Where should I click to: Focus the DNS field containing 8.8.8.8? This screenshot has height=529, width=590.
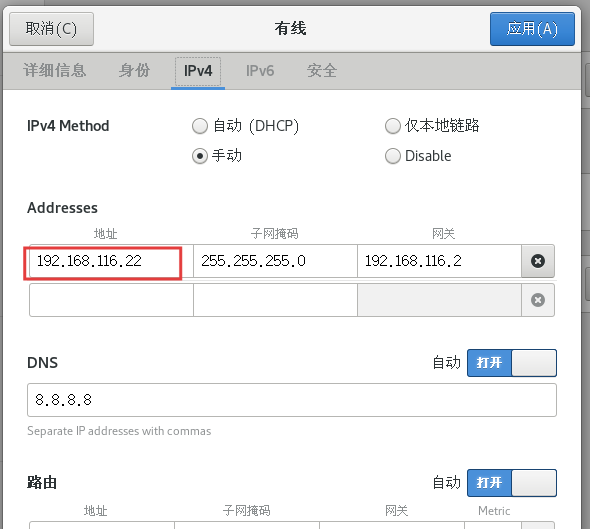point(292,400)
